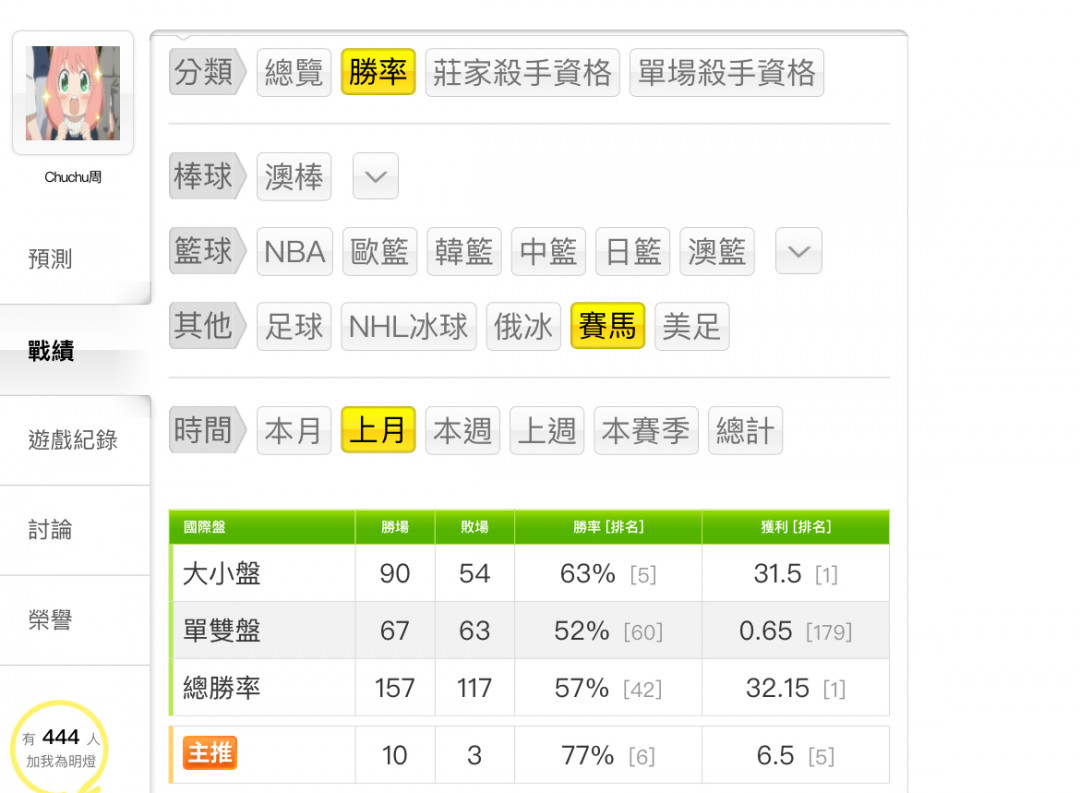Image resolution: width=1080 pixels, height=793 pixels.
Task: Open the 討論 sidebar tab
Action: pos(74,530)
